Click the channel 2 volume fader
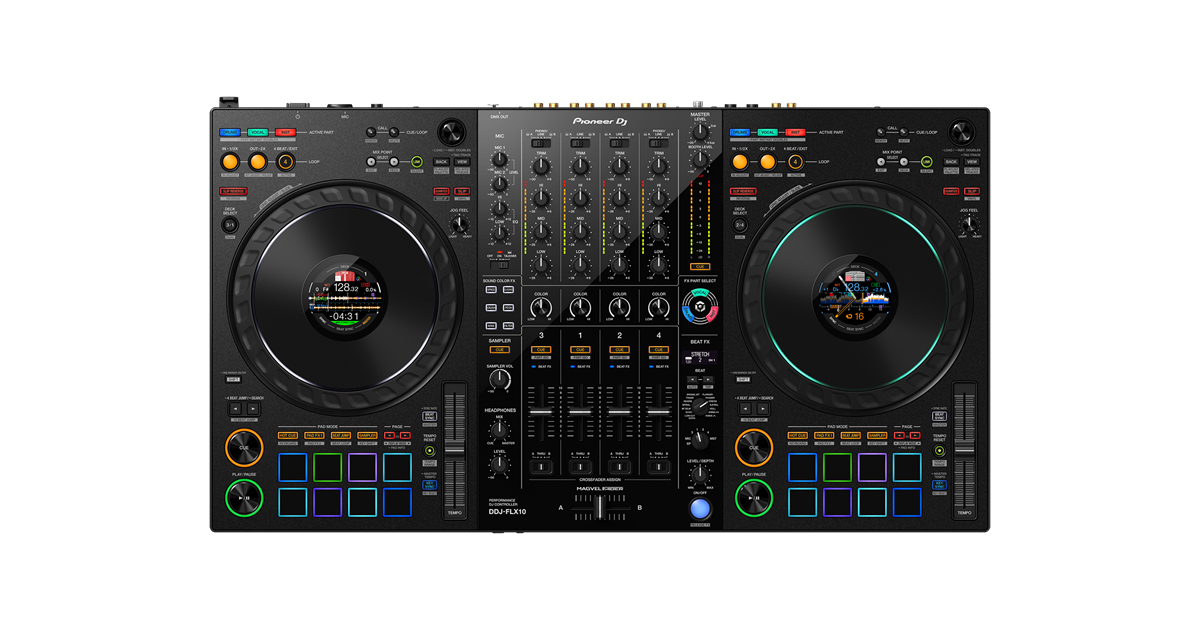The width and height of the screenshot is (1200, 630). coord(619,411)
